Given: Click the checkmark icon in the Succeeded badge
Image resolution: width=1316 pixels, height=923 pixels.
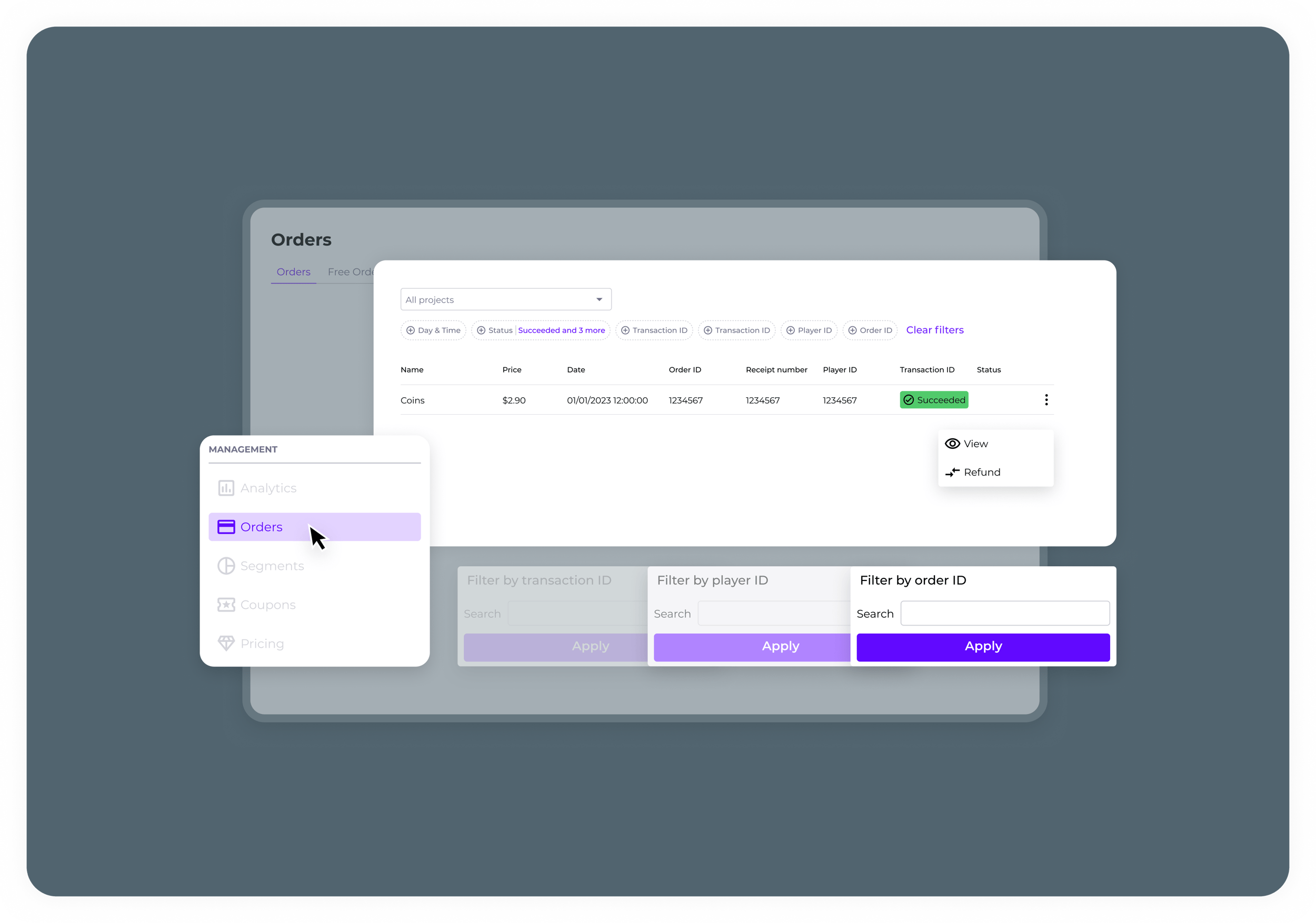Looking at the screenshot, I should coord(909,400).
